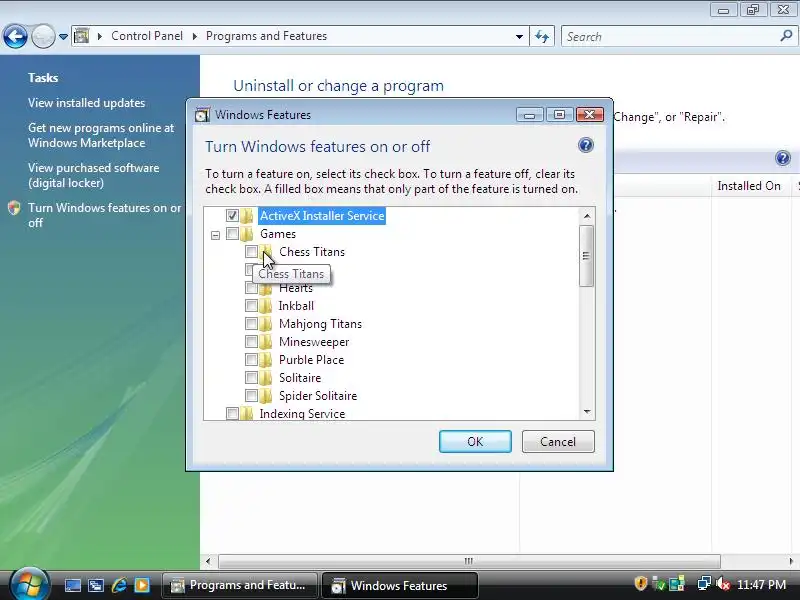800x600 pixels.
Task: Collapse the Games tree node
Action: click(x=215, y=235)
